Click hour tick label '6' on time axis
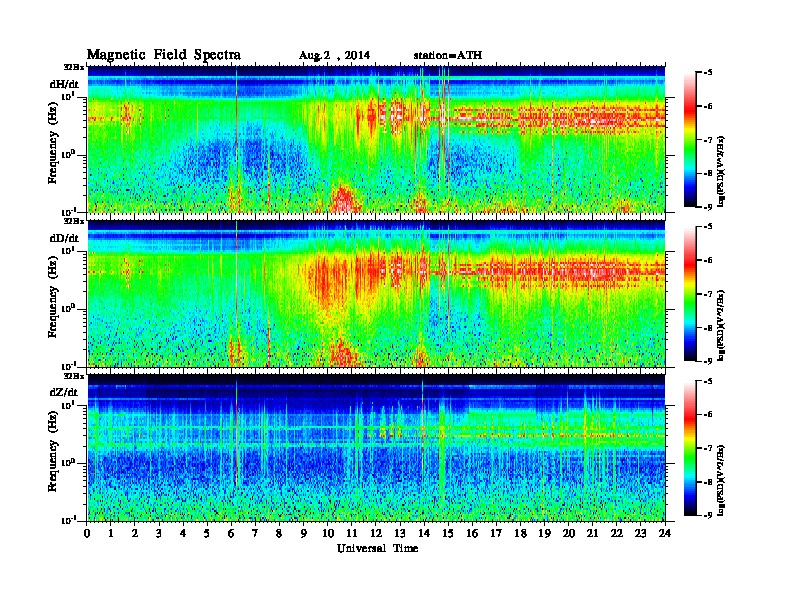Screen dimensions: 792x612 tap(231, 534)
